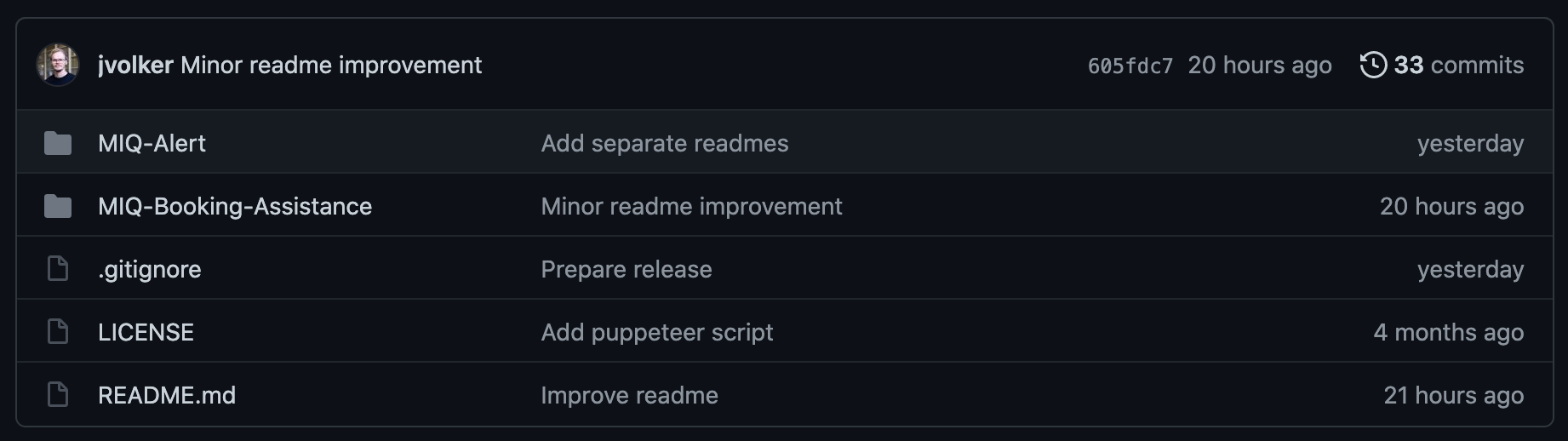The image size is (1568, 441).
Task: Open commit hash 605fdc7
Action: tap(1130, 66)
